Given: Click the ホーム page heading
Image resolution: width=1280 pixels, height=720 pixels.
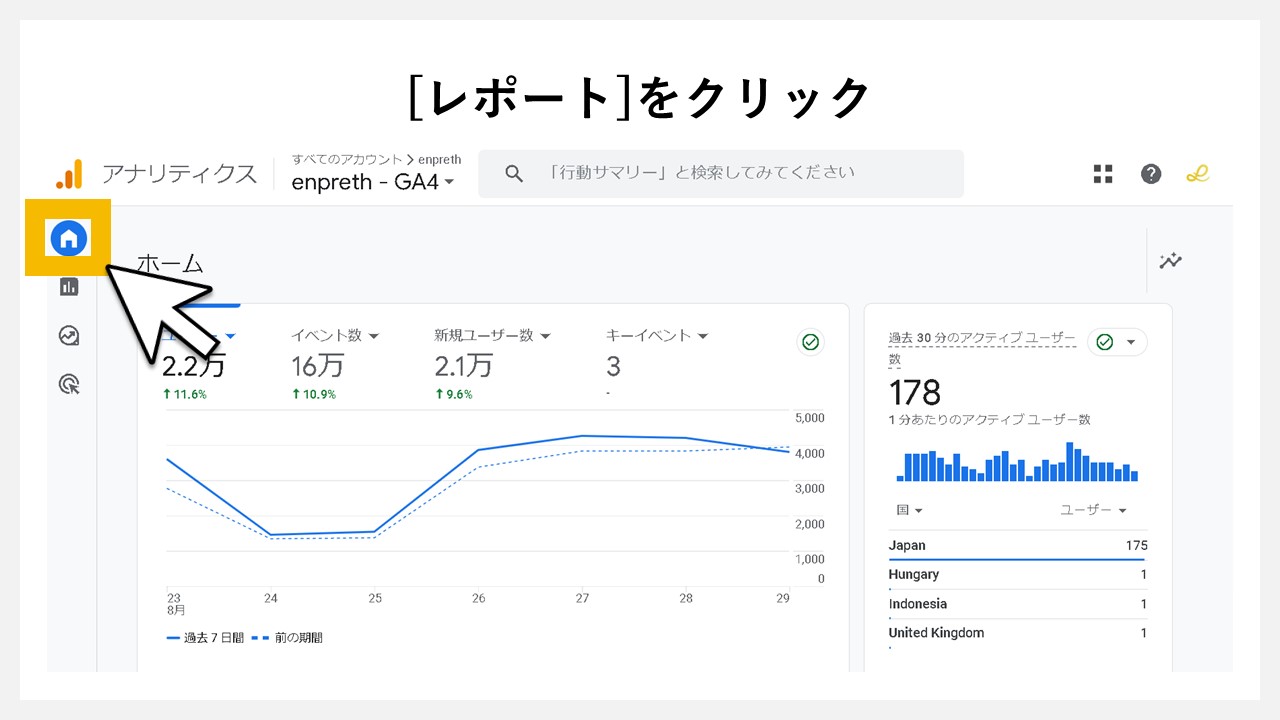Looking at the screenshot, I should click(170, 262).
